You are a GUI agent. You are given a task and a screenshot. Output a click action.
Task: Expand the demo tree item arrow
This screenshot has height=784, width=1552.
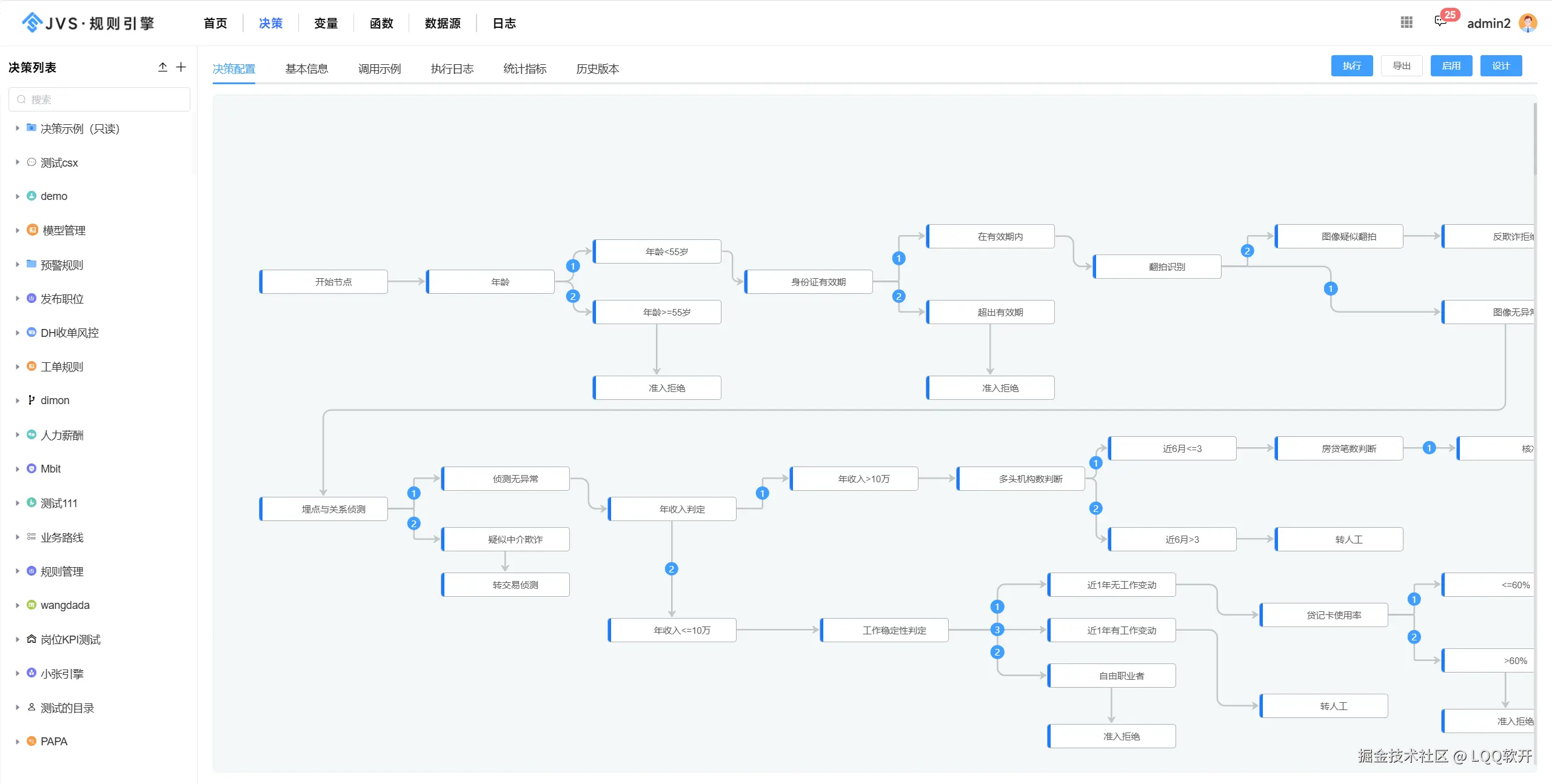tap(18, 196)
